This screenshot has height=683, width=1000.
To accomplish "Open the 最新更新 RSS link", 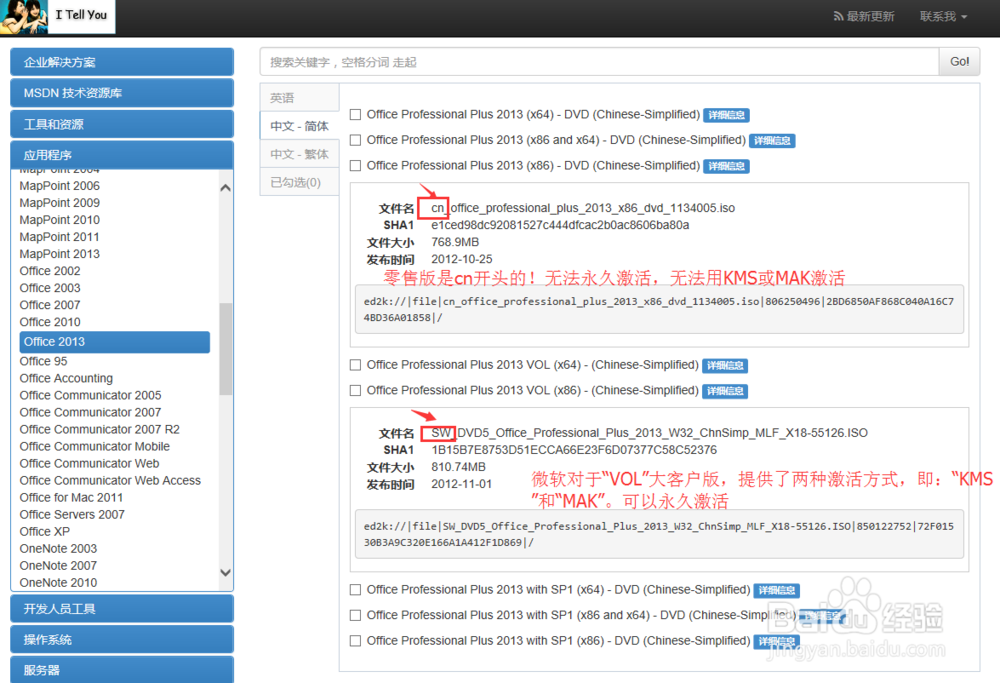I will coord(864,17).
